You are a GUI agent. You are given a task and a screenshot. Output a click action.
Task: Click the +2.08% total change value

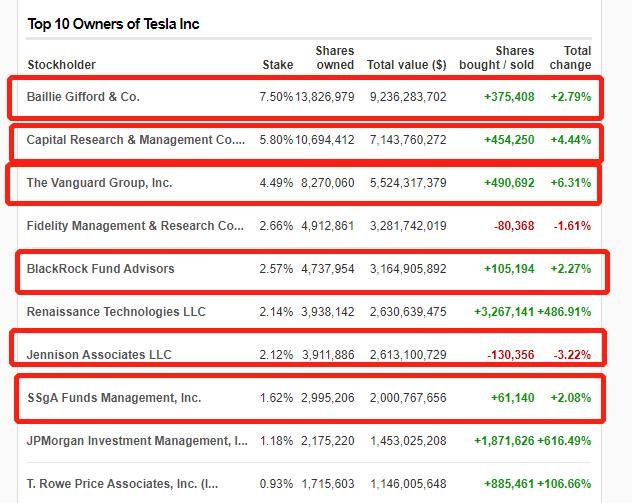click(x=571, y=398)
